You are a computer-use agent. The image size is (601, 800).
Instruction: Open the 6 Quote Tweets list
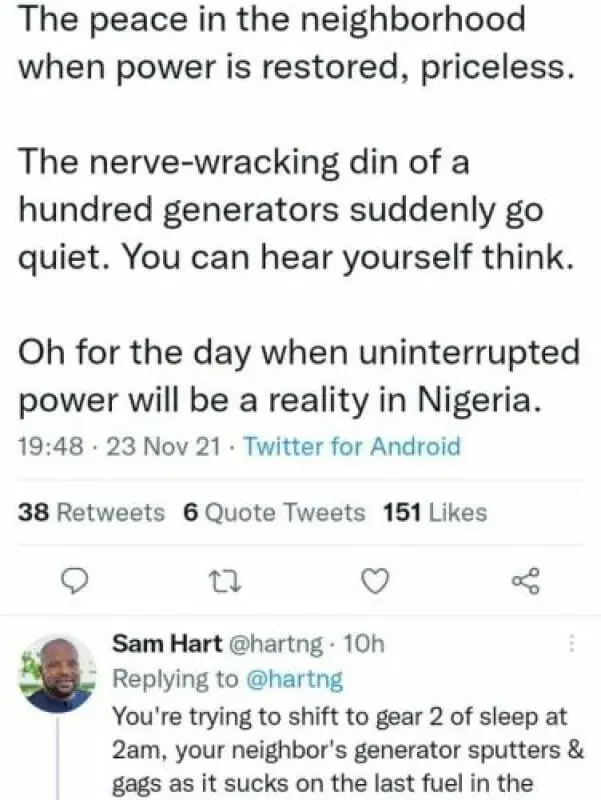(274, 513)
